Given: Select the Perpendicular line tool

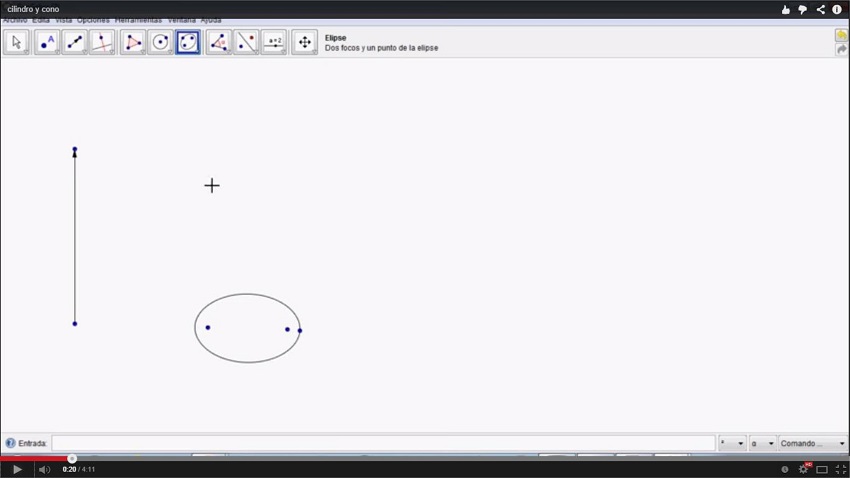Looking at the screenshot, I should tap(102, 42).
